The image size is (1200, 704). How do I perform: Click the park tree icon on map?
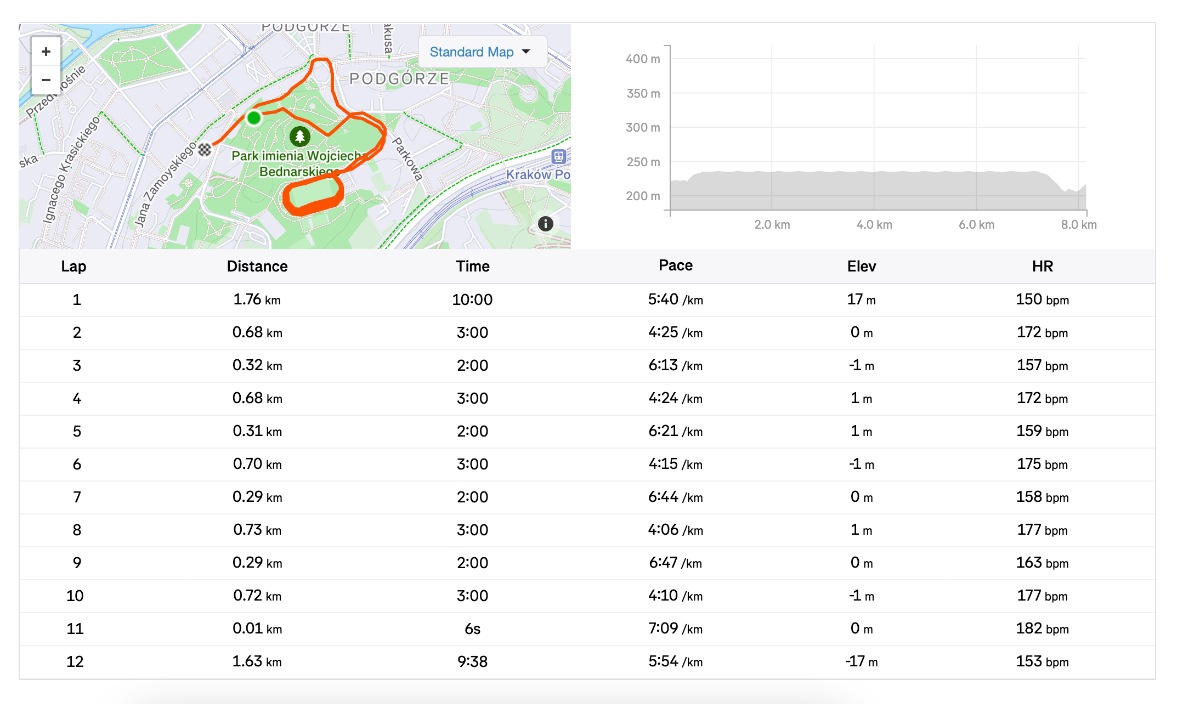[x=298, y=135]
